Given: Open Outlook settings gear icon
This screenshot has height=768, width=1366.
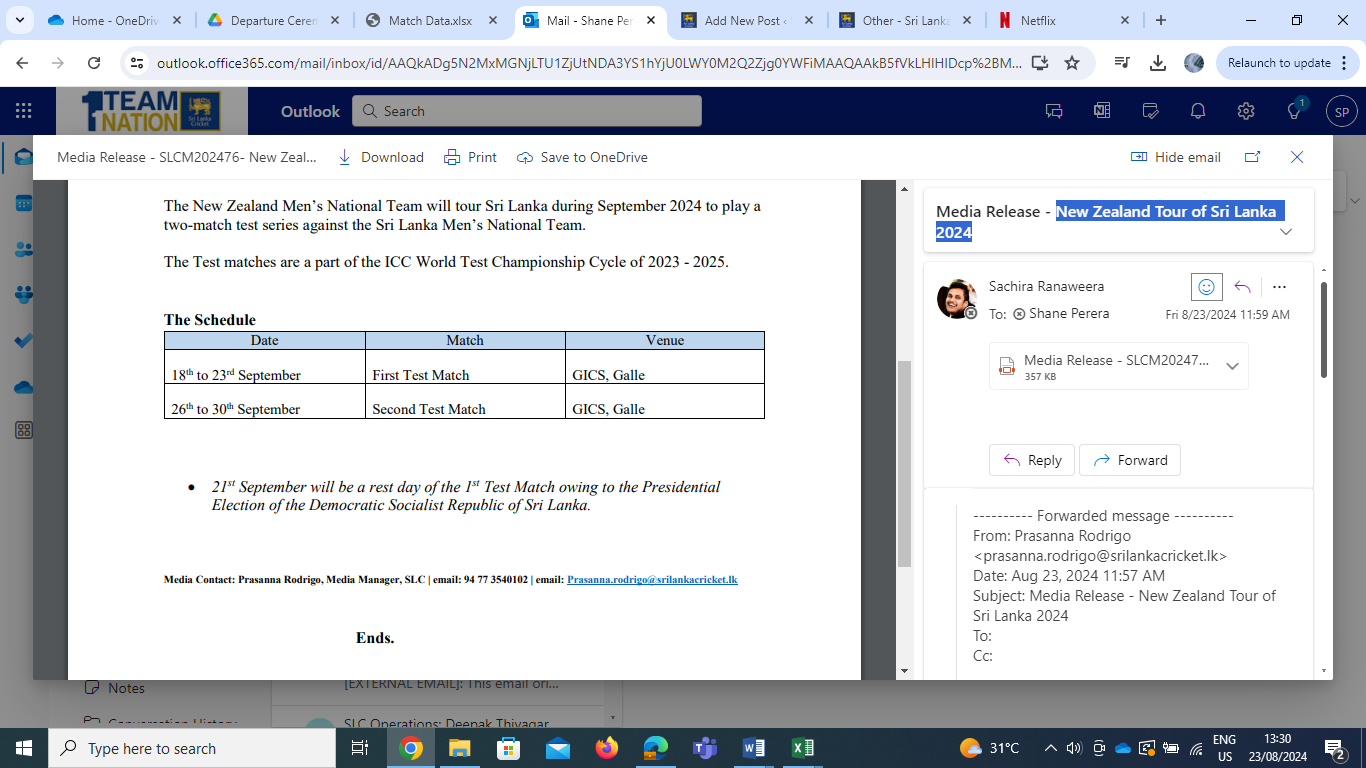Looking at the screenshot, I should pyautogui.click(x=1246, y=111).
